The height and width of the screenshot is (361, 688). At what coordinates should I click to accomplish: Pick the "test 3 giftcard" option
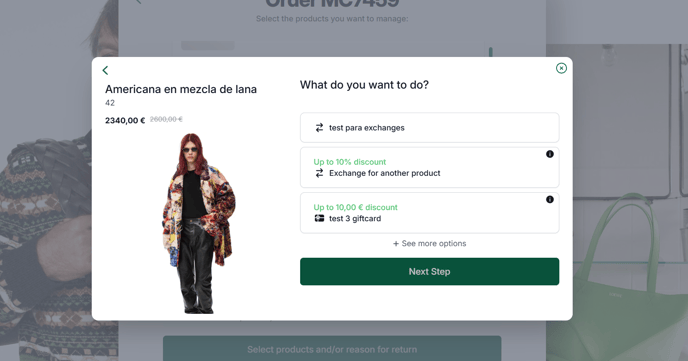[430, 213]
